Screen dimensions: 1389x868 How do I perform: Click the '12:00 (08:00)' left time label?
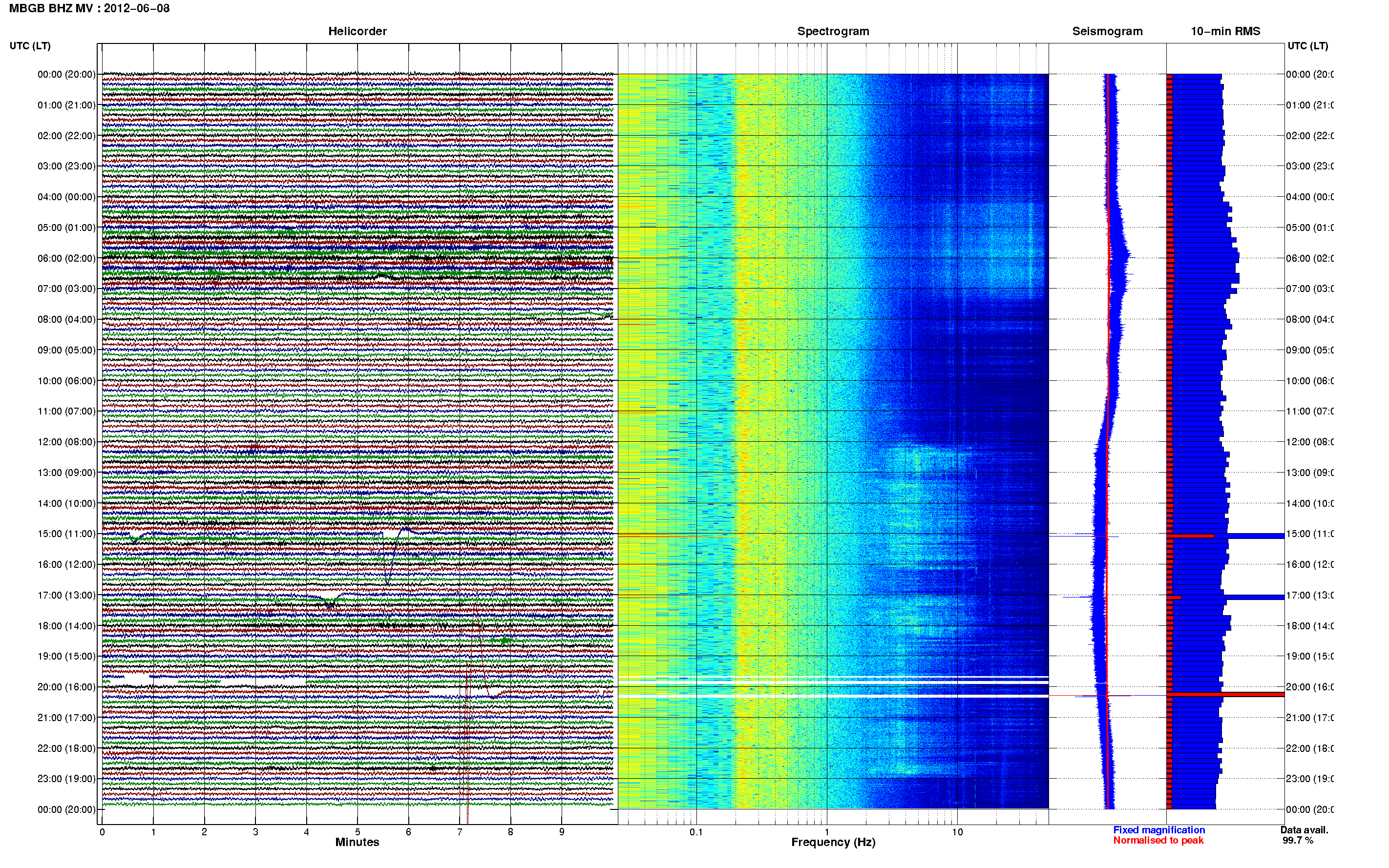(x=66, y=442)
